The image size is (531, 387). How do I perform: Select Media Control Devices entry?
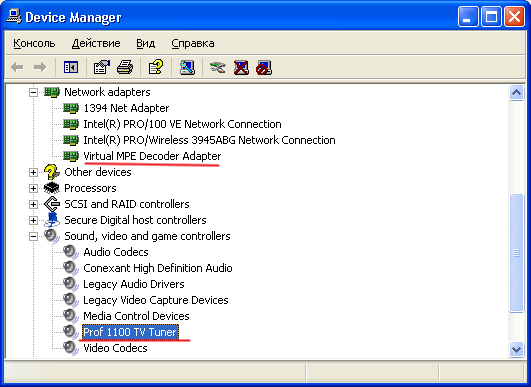(x=136, y=316)
